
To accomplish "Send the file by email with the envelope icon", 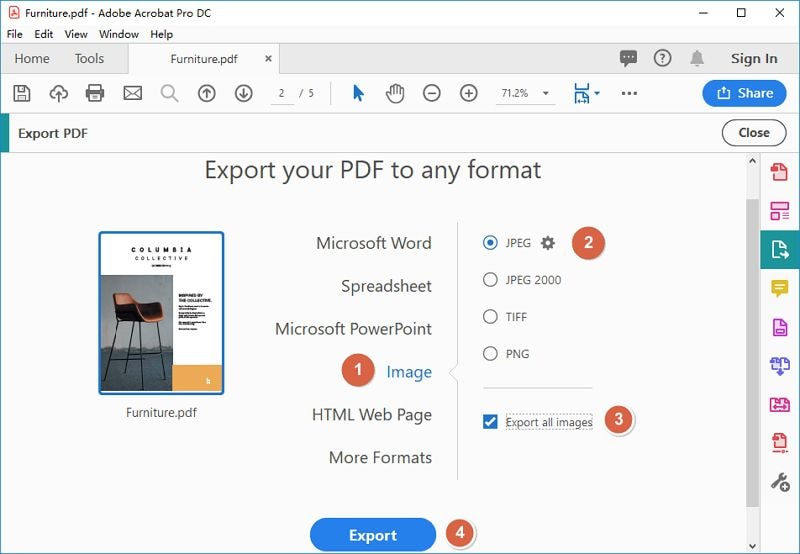I will pos(133,93).
